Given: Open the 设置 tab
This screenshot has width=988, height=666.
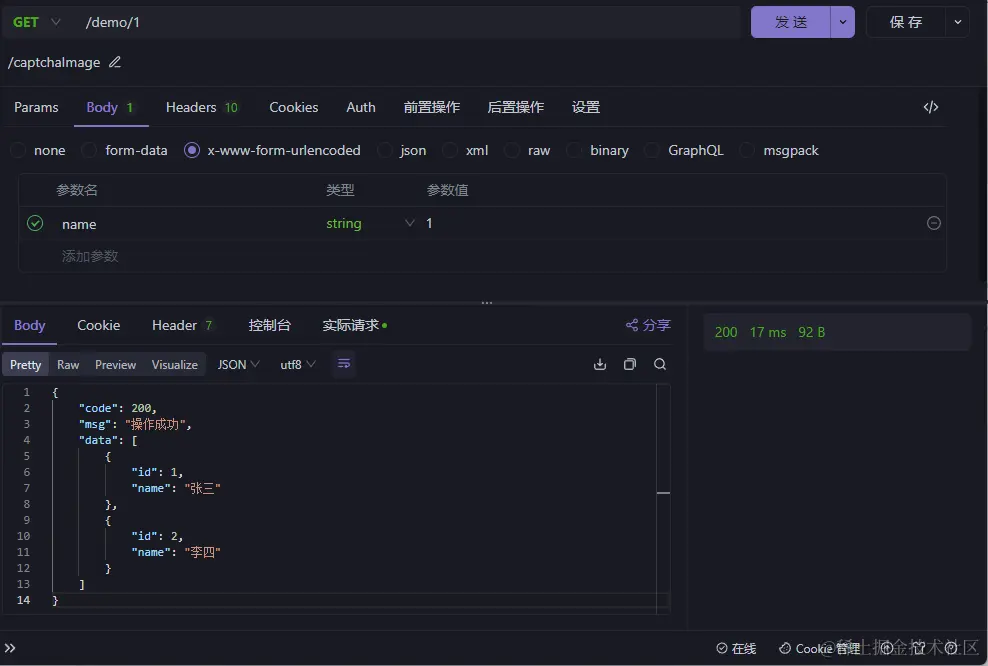Looking at the screenshot, I should tap(585, 107).
